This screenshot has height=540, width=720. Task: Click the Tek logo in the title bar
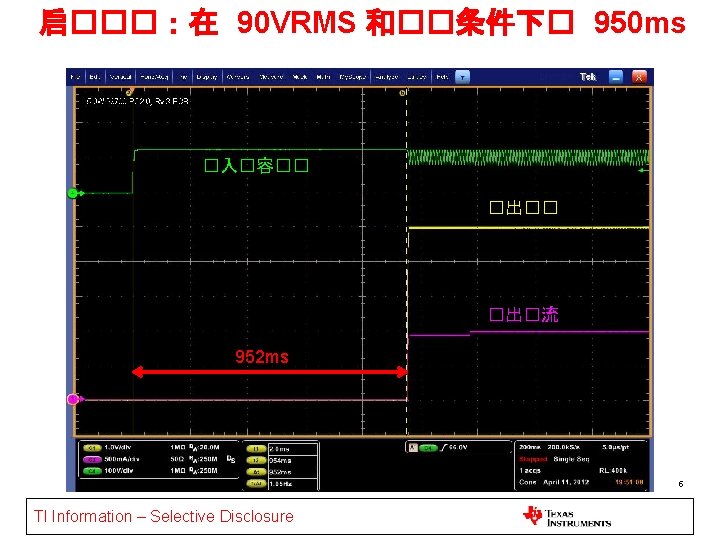click(x=588, y=77)
